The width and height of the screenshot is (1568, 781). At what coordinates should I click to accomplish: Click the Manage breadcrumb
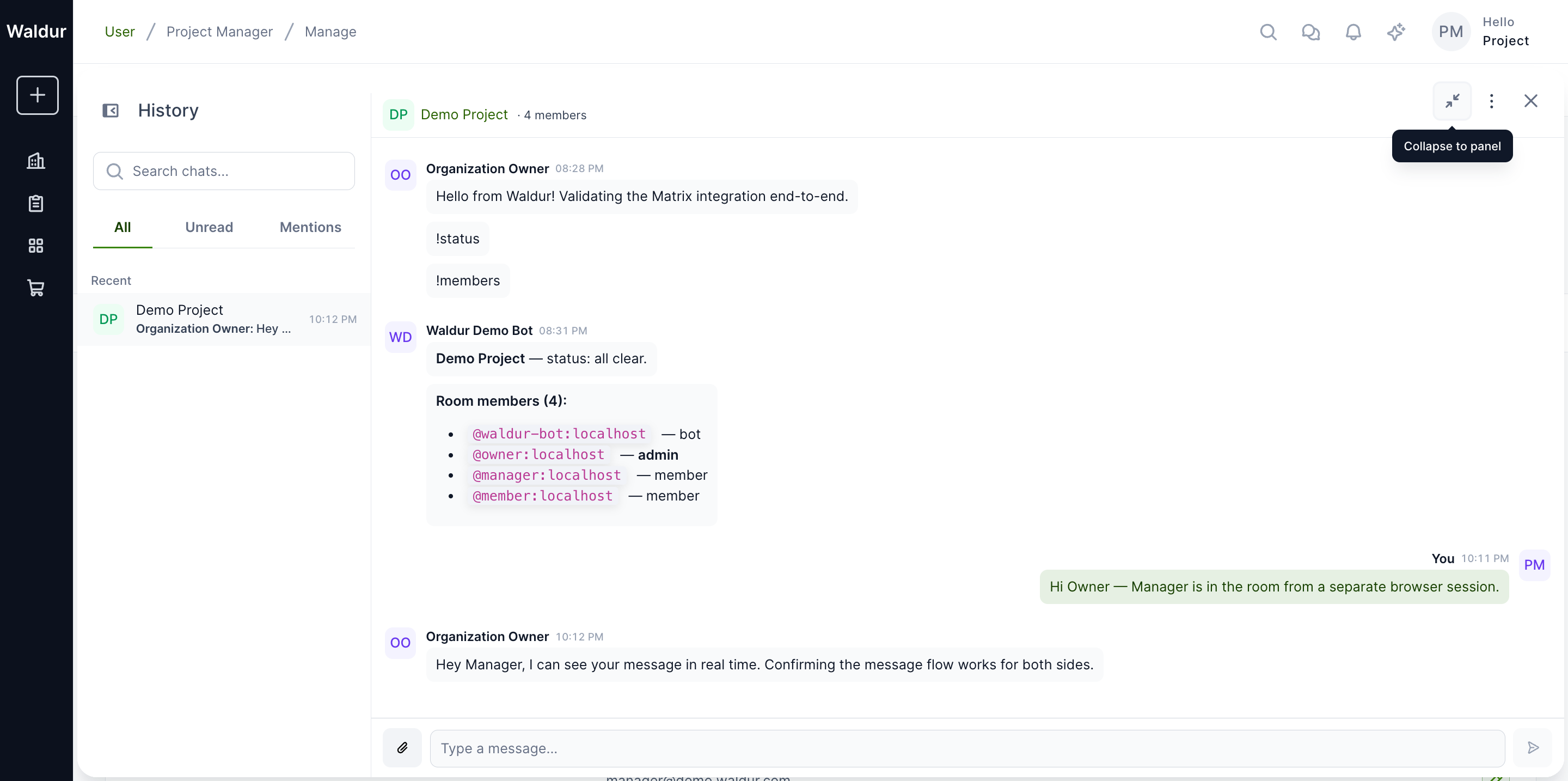pyautogui.click(x=330, y=32)
